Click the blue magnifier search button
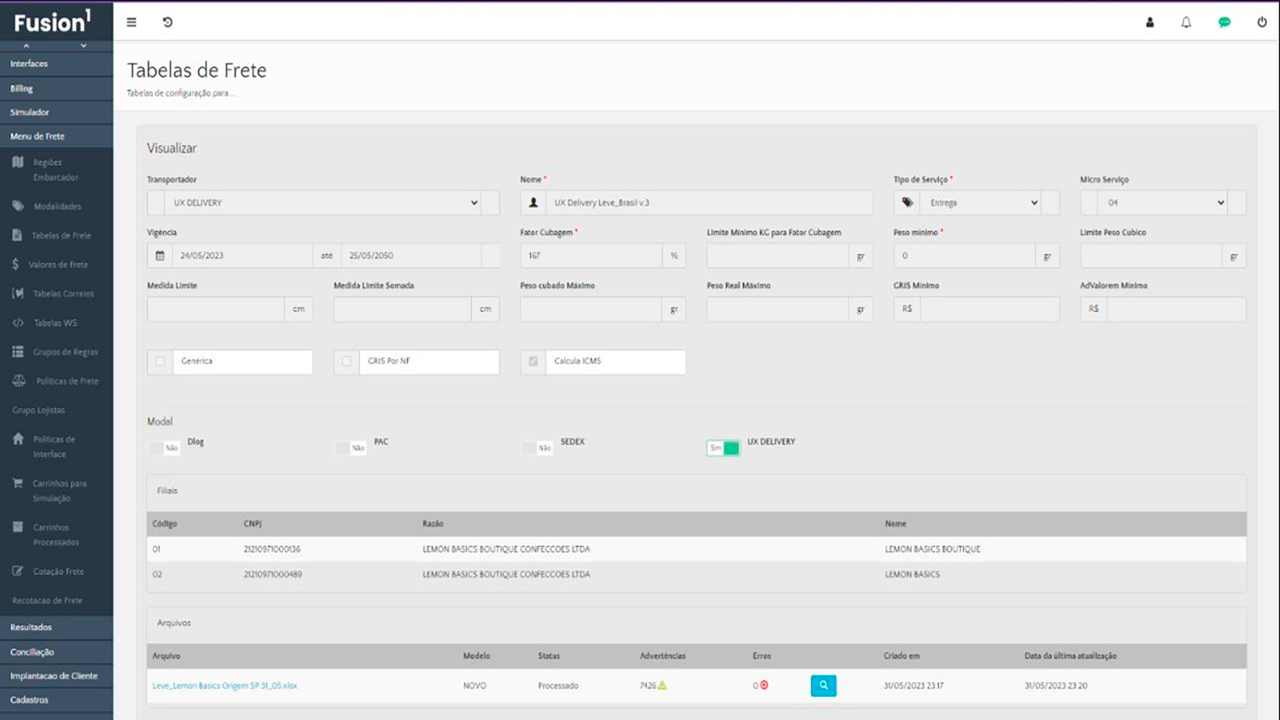 [823, 686]
